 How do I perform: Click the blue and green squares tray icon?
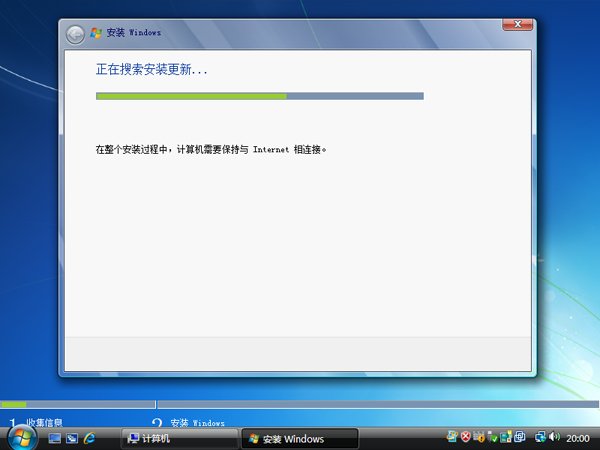click(505, 437)
